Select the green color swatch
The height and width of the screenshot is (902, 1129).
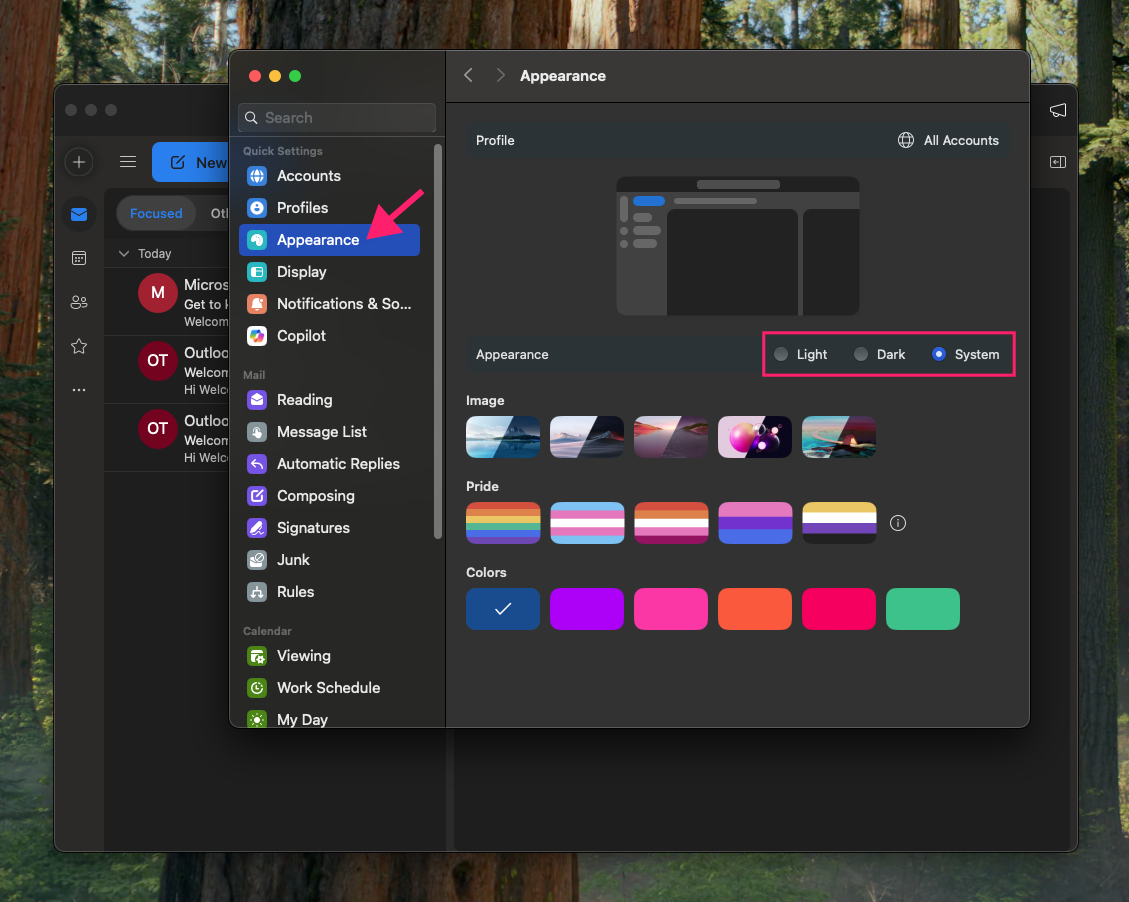923,609
